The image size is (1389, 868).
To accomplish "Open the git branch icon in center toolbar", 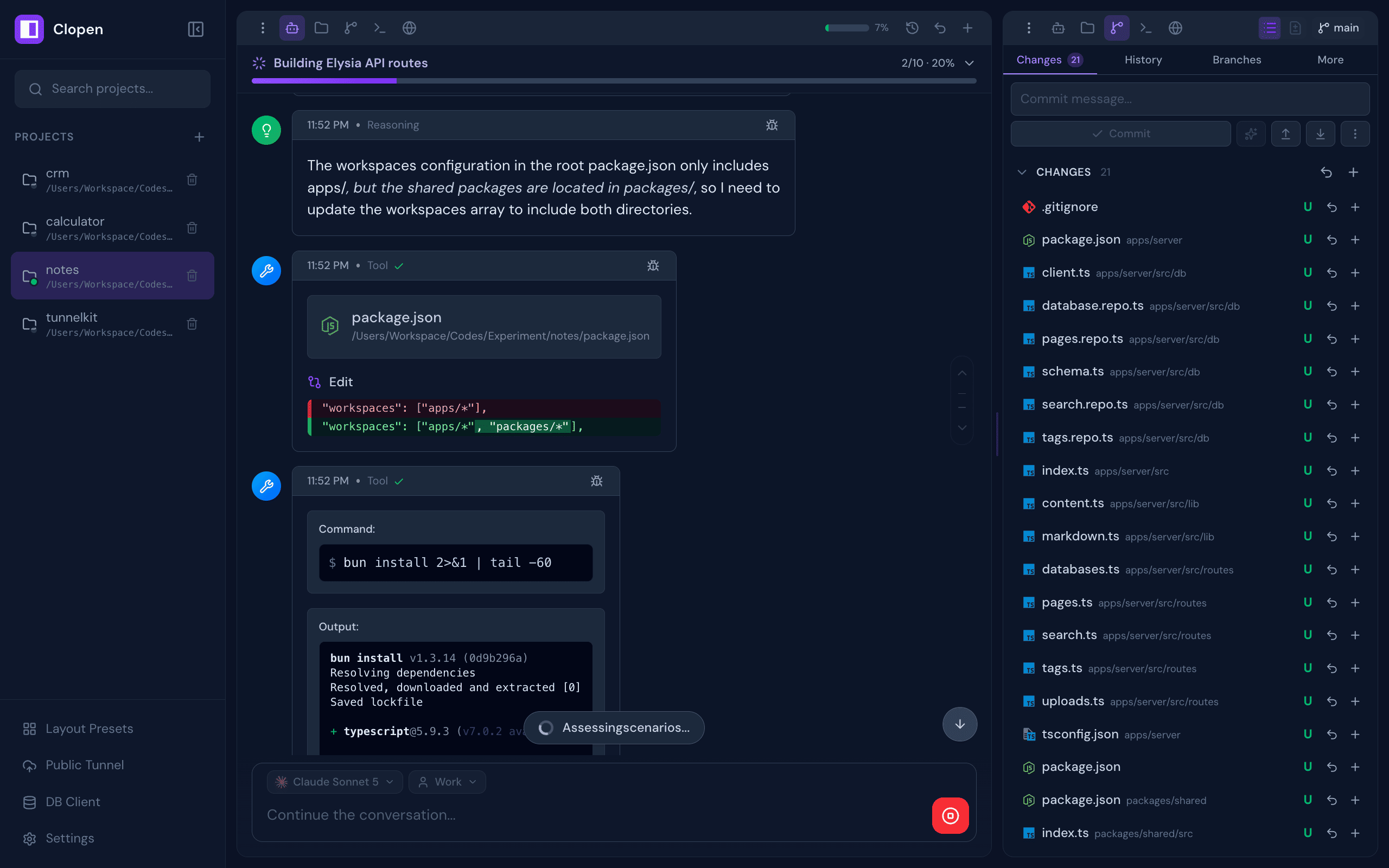I will point(351,28).
